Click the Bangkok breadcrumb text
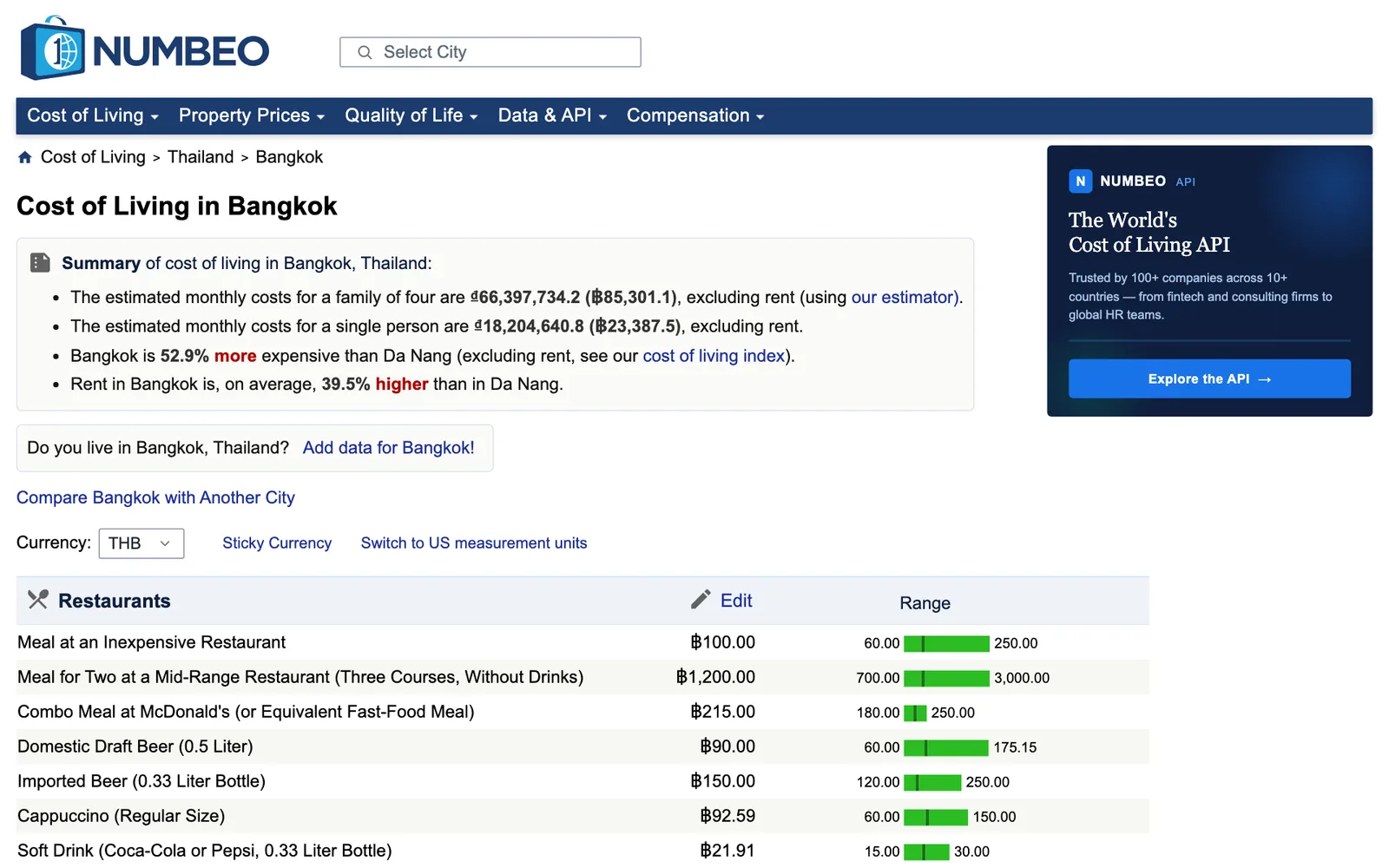Screen dimensions: 1389x868 pyautogui.click(x=289, y=157)
